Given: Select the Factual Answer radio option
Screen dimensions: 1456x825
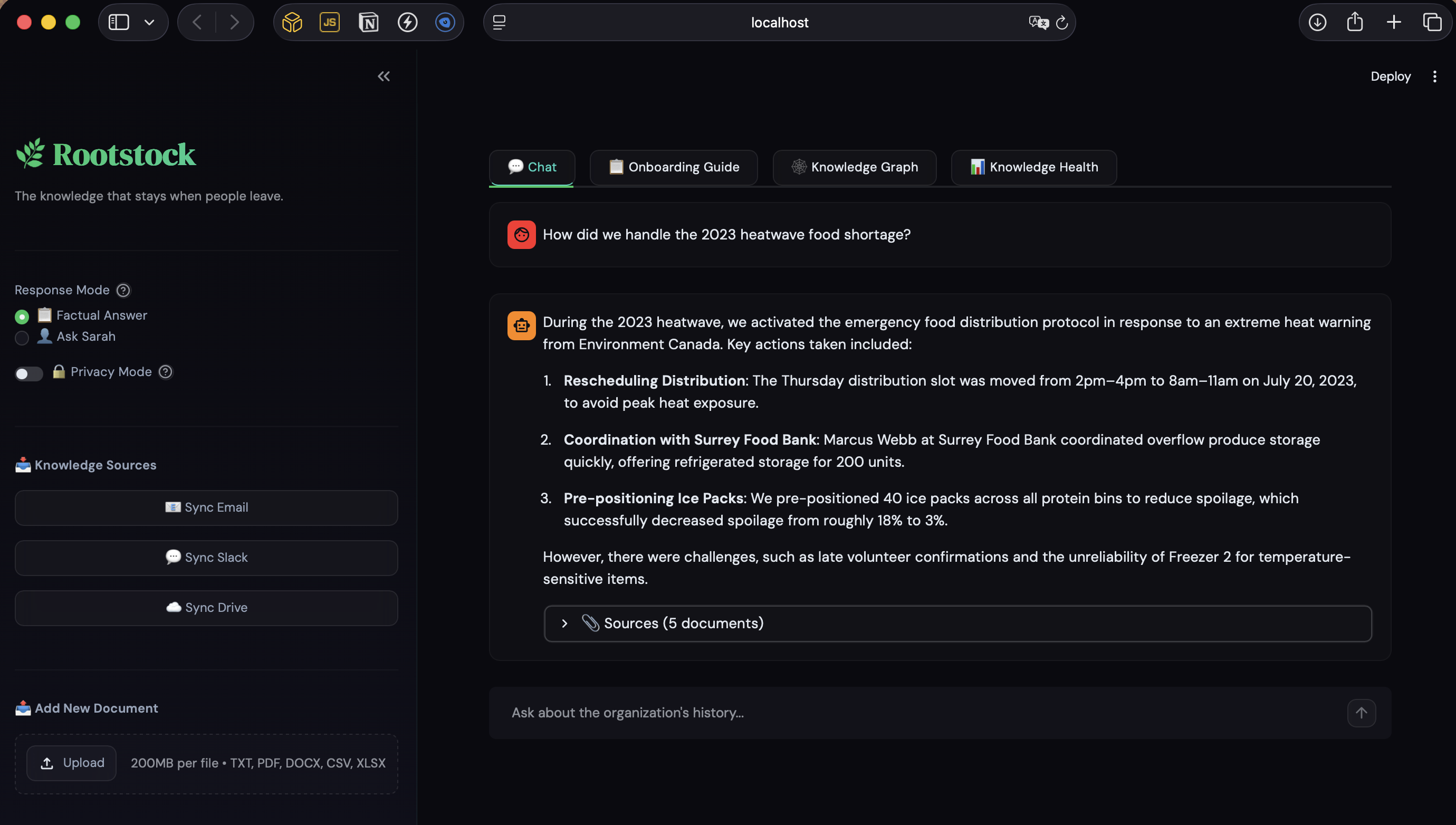Looking at the screenshot, I should (22, 316).
